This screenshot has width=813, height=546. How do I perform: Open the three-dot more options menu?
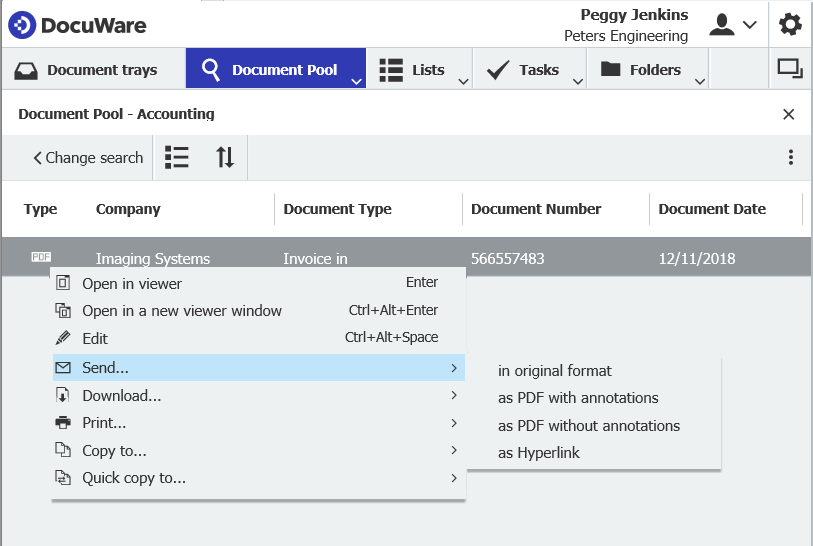point(790,158)
